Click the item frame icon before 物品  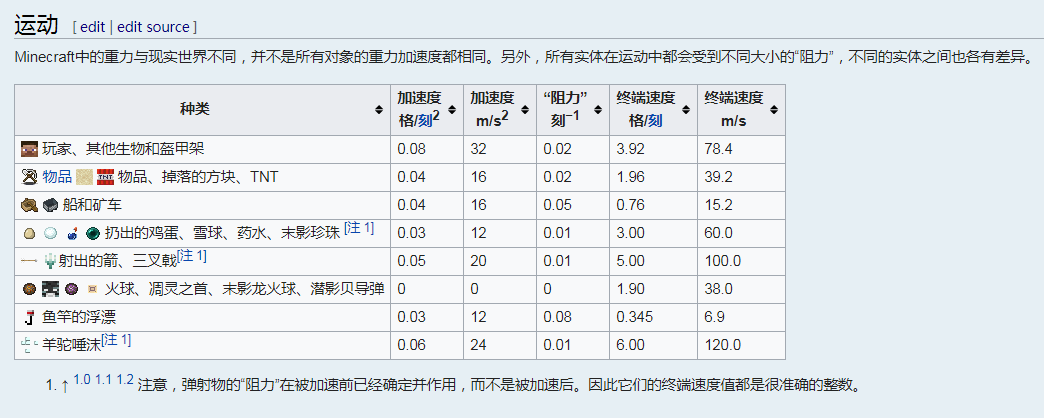(29, 176)
